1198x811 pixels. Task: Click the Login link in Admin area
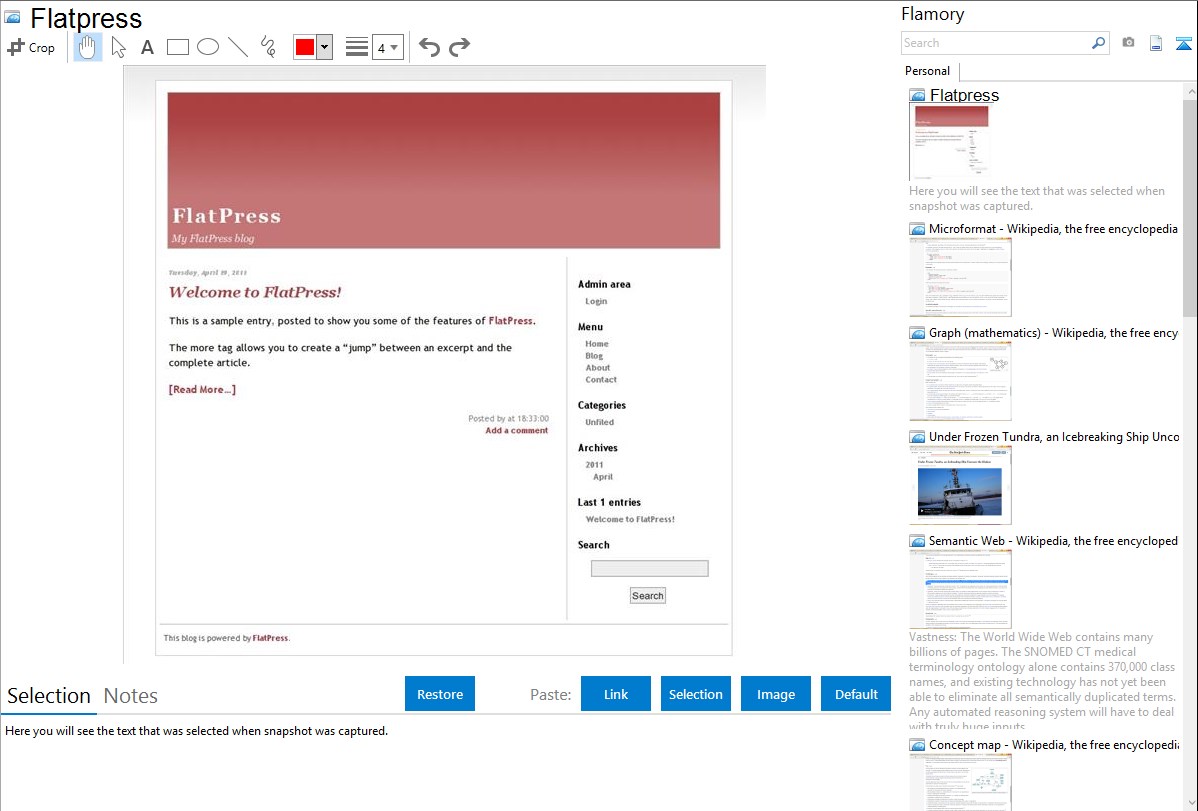point(596,301)
